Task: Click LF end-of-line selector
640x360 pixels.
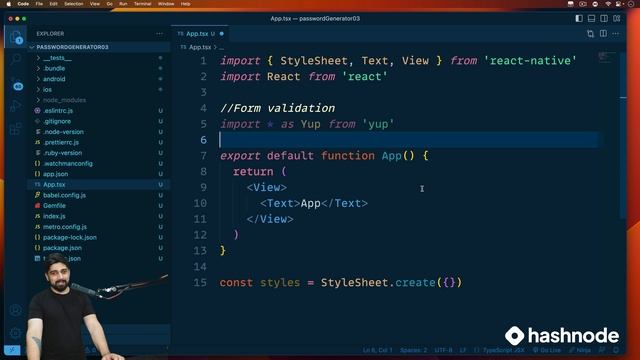Action: (x=463, y=350)
